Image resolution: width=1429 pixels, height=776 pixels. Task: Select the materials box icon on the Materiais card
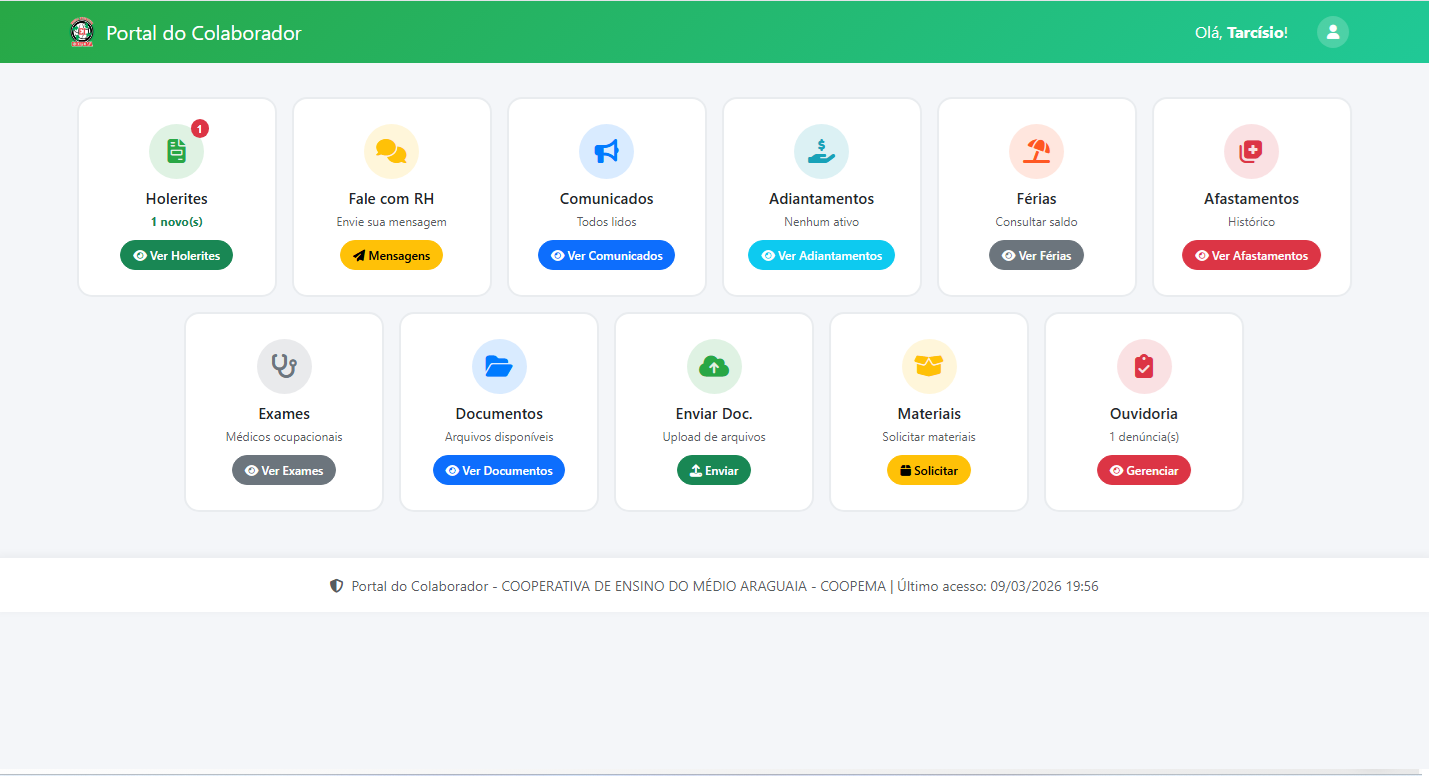(x=929, y=366)
